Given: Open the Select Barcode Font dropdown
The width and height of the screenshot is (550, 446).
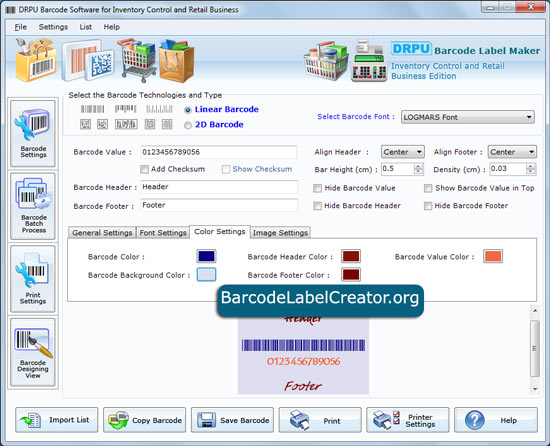Looking at the screenshot, I should [x=468, y=117].
